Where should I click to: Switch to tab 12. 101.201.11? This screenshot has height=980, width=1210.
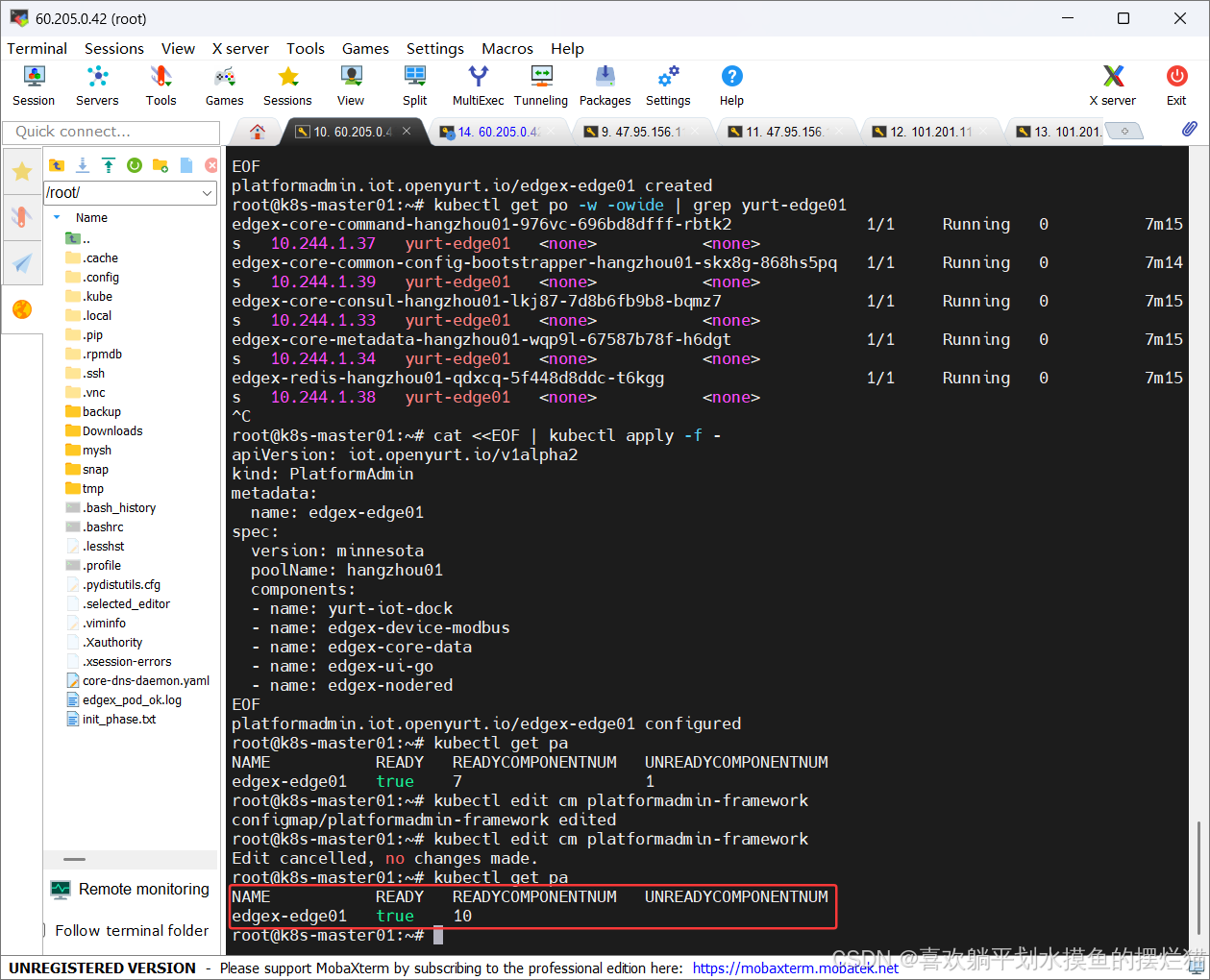pos(930,132)
